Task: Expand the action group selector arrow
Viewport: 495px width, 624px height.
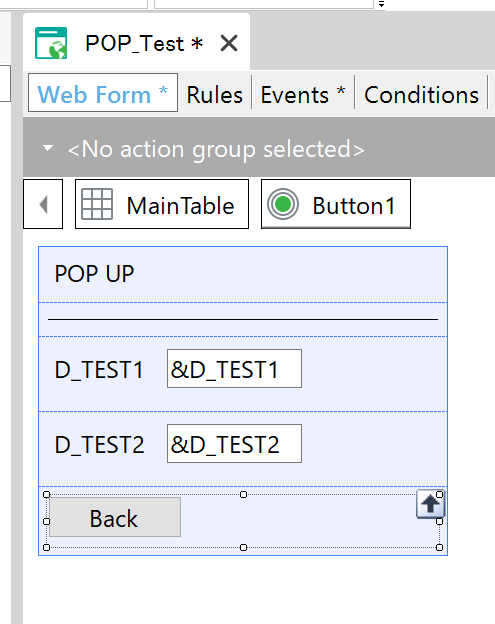Action: [x=48, y=148]
